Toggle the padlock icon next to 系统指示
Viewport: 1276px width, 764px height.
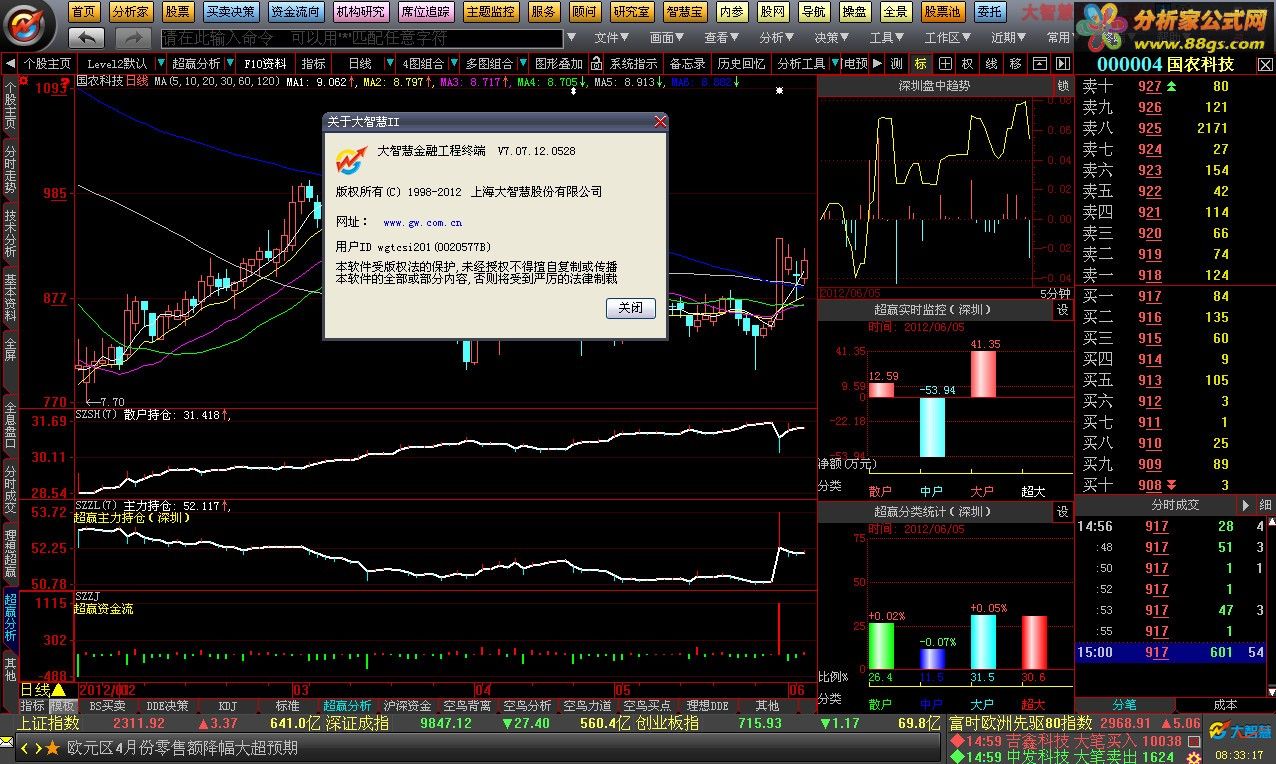tap(598, 63)
